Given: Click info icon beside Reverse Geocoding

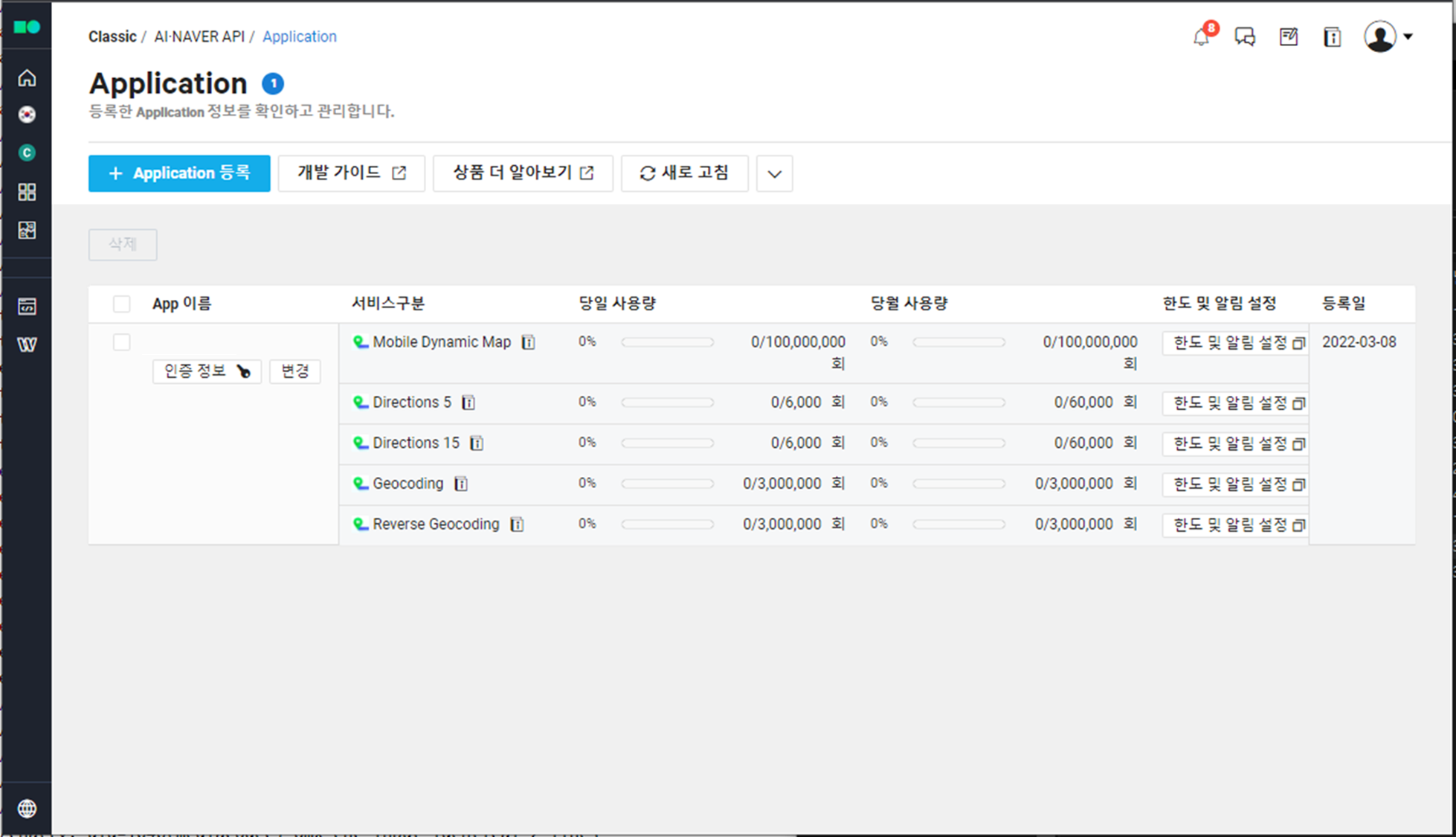Looking at the screenshot, I should 517,525.
